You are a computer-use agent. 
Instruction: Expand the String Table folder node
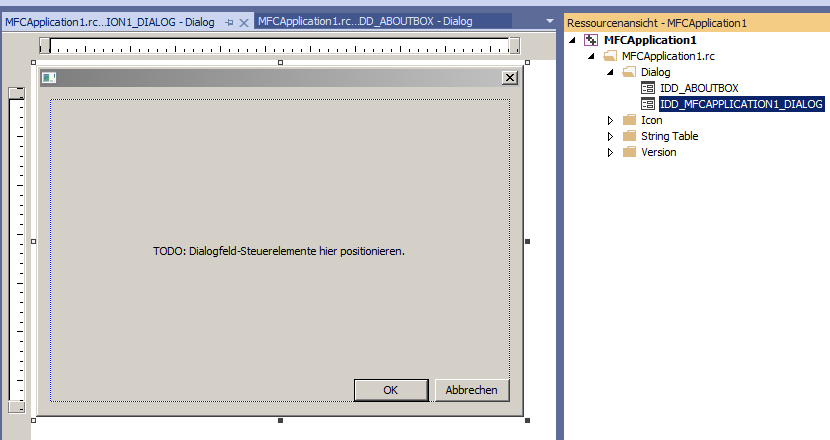click(x=610, y=136)
